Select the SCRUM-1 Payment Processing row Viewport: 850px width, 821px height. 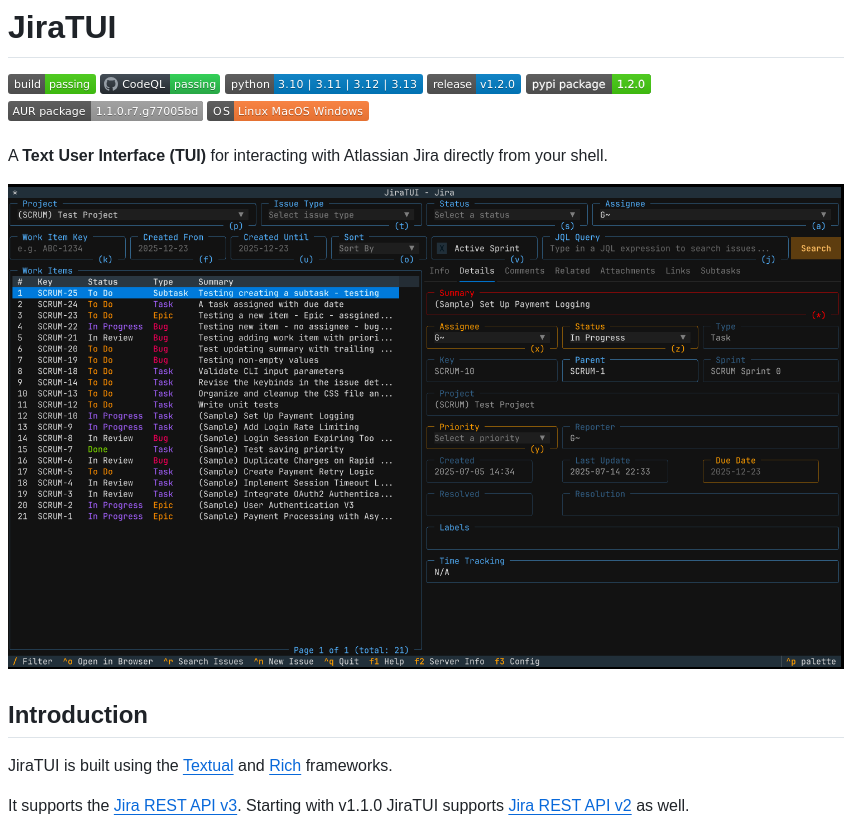click(205, 516)
